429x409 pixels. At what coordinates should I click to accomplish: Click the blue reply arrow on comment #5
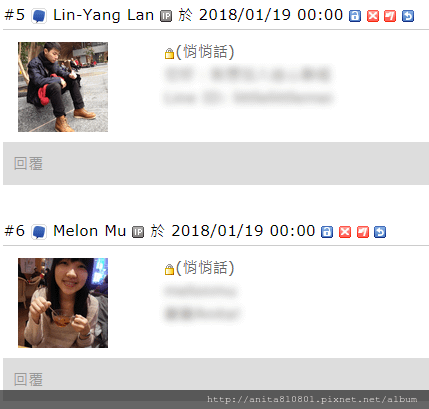[408, 16]
